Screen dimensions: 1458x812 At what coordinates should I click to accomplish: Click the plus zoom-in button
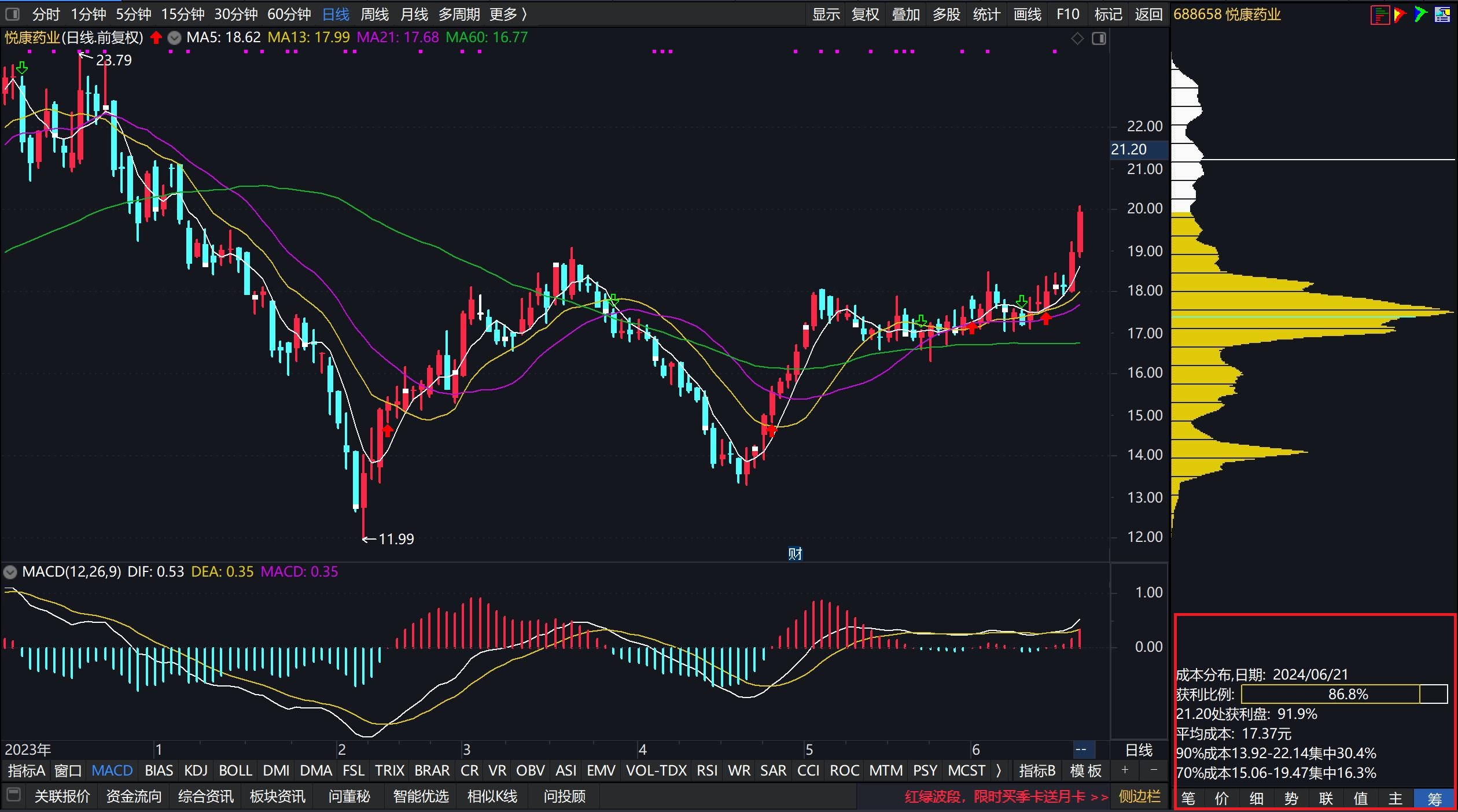coord(1125,770)
